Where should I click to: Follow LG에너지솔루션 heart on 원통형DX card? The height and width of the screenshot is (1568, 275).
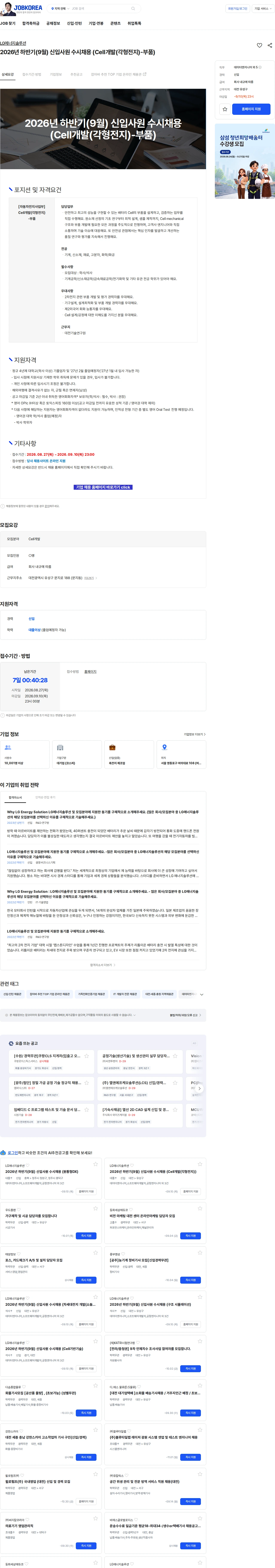(27, 1166)
